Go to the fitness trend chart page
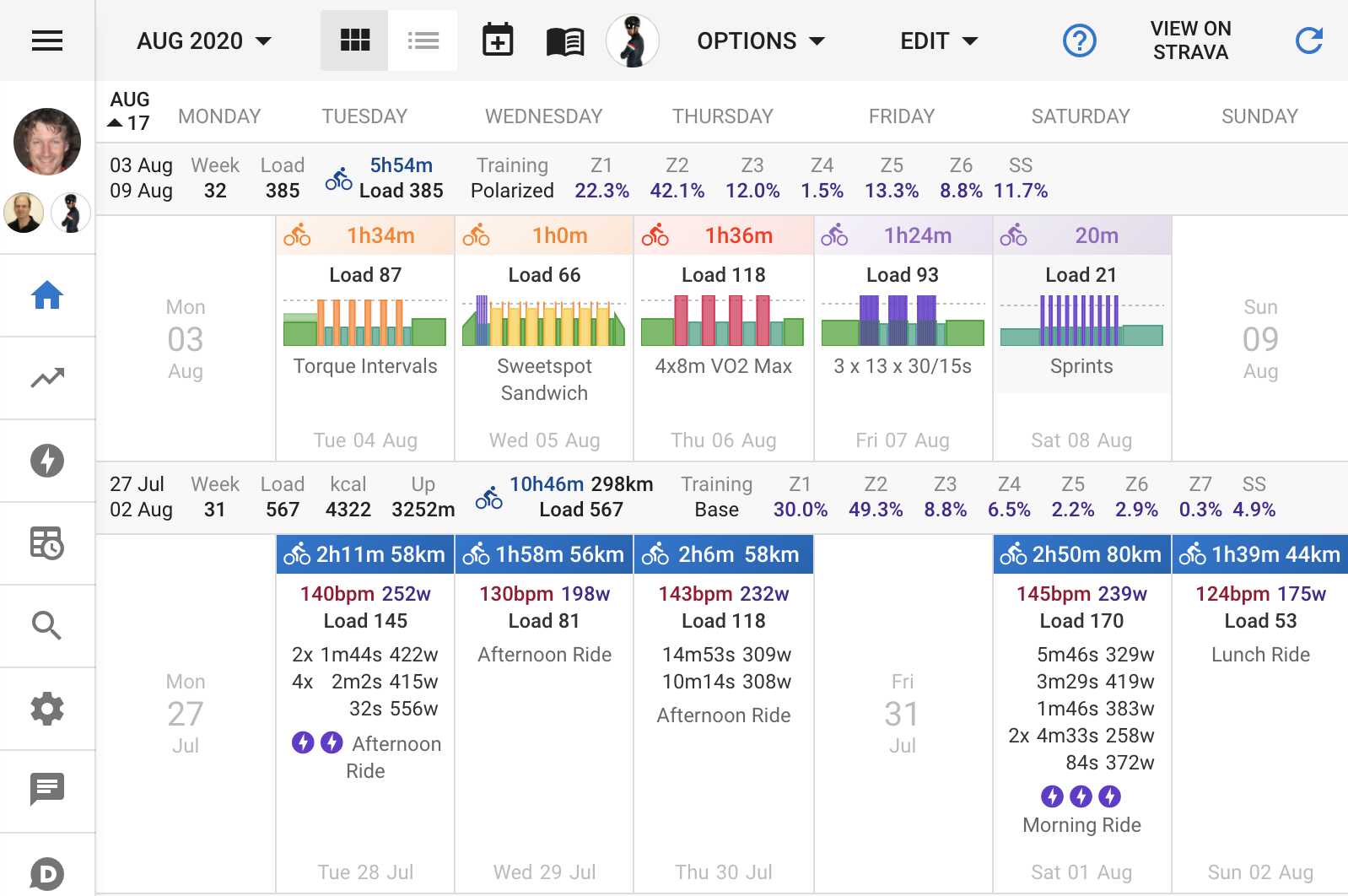The height and width of the screenshot is (896, 1348). pyautogui.click(x=47, y=378)
